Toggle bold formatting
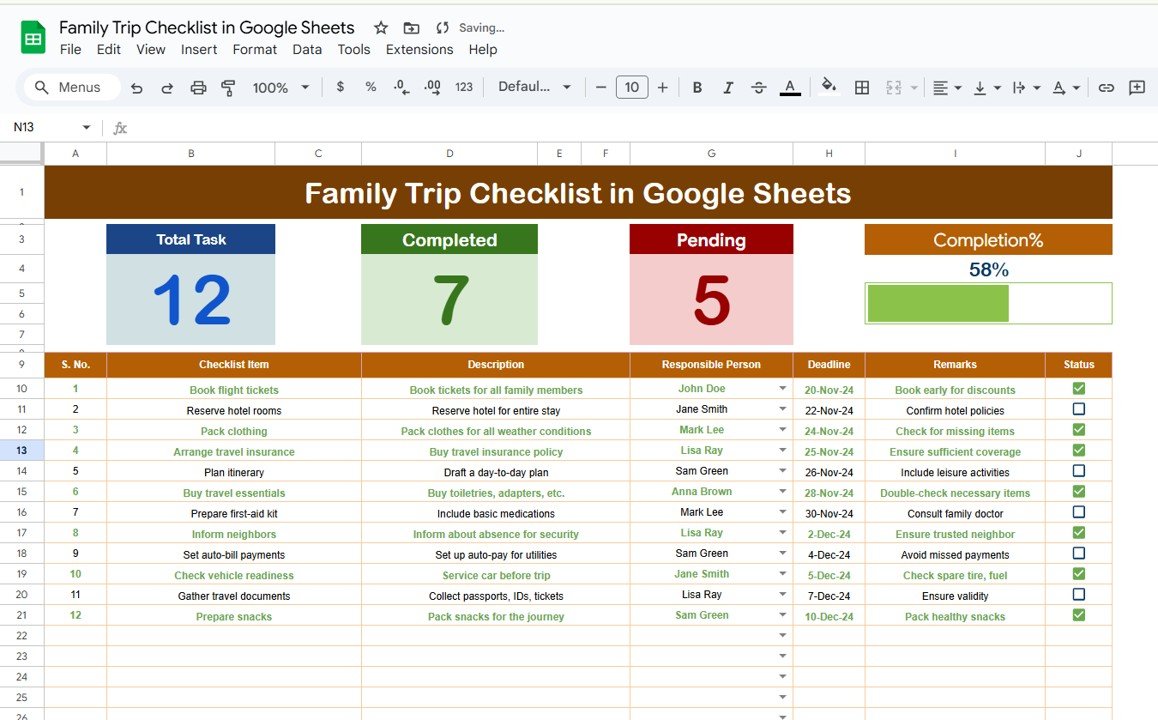The height and width of the screenshot is (720, 1158). (x=696, y=87)
